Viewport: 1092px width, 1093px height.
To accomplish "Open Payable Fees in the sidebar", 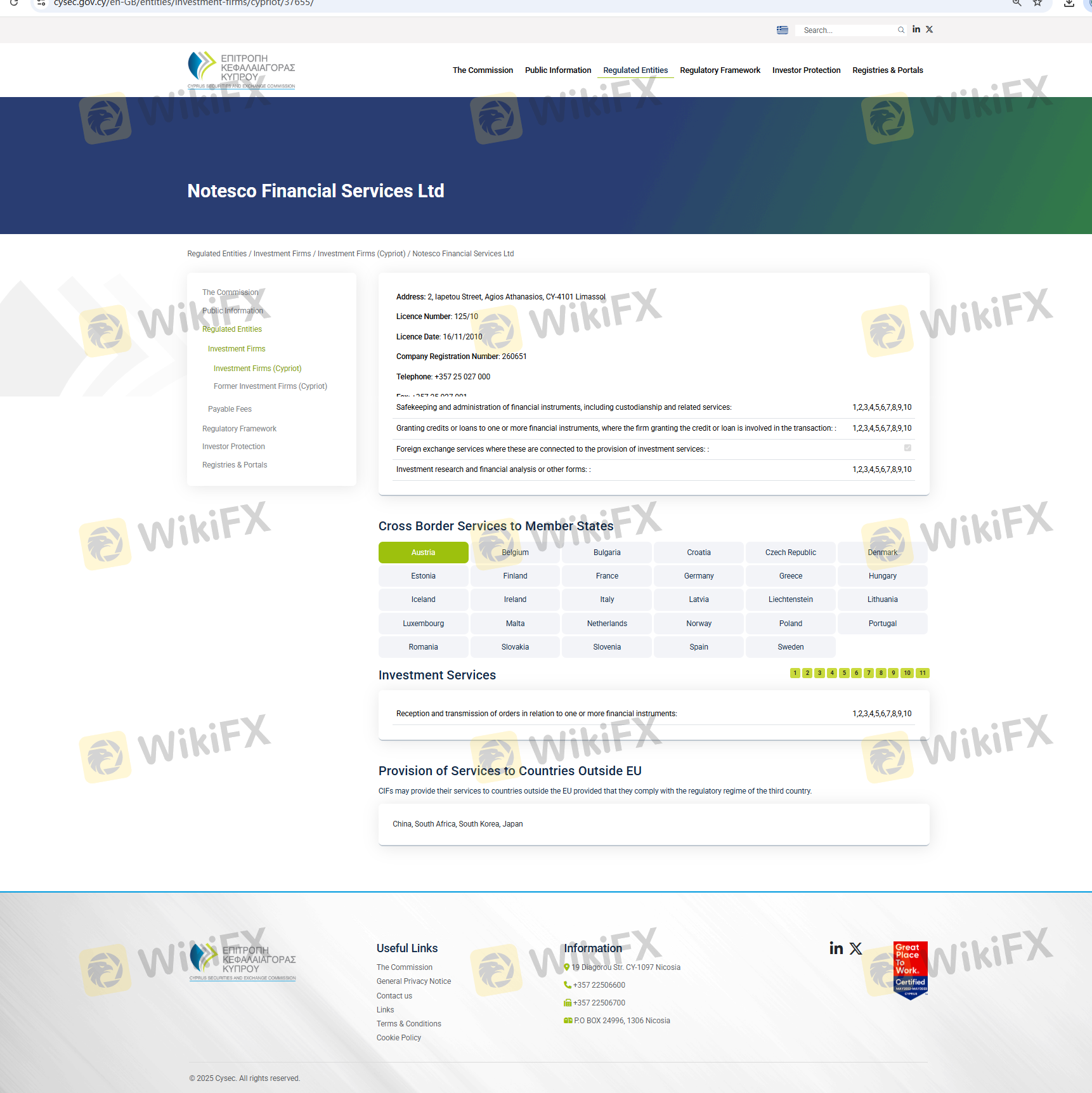I will [x=230, y=409].
